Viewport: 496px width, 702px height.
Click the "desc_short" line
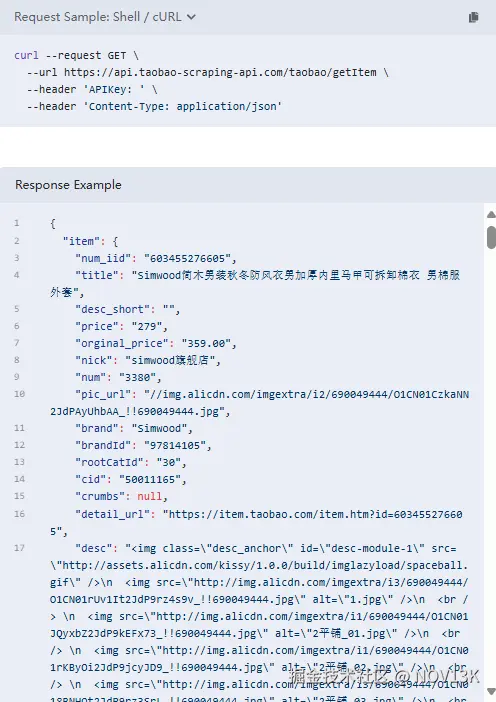(128, 309)
